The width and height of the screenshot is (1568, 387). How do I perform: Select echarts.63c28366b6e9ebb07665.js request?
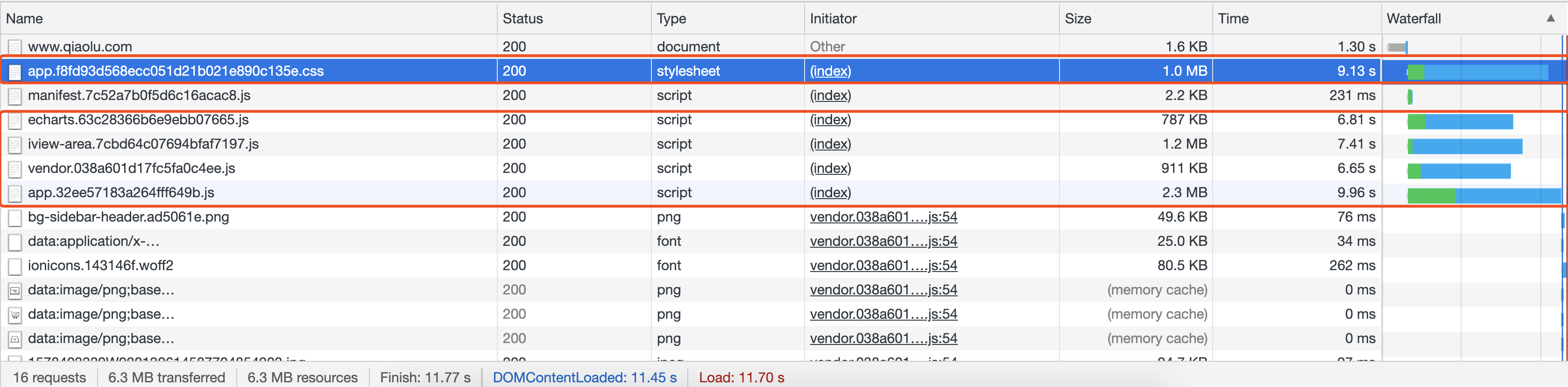click(138, 120)
